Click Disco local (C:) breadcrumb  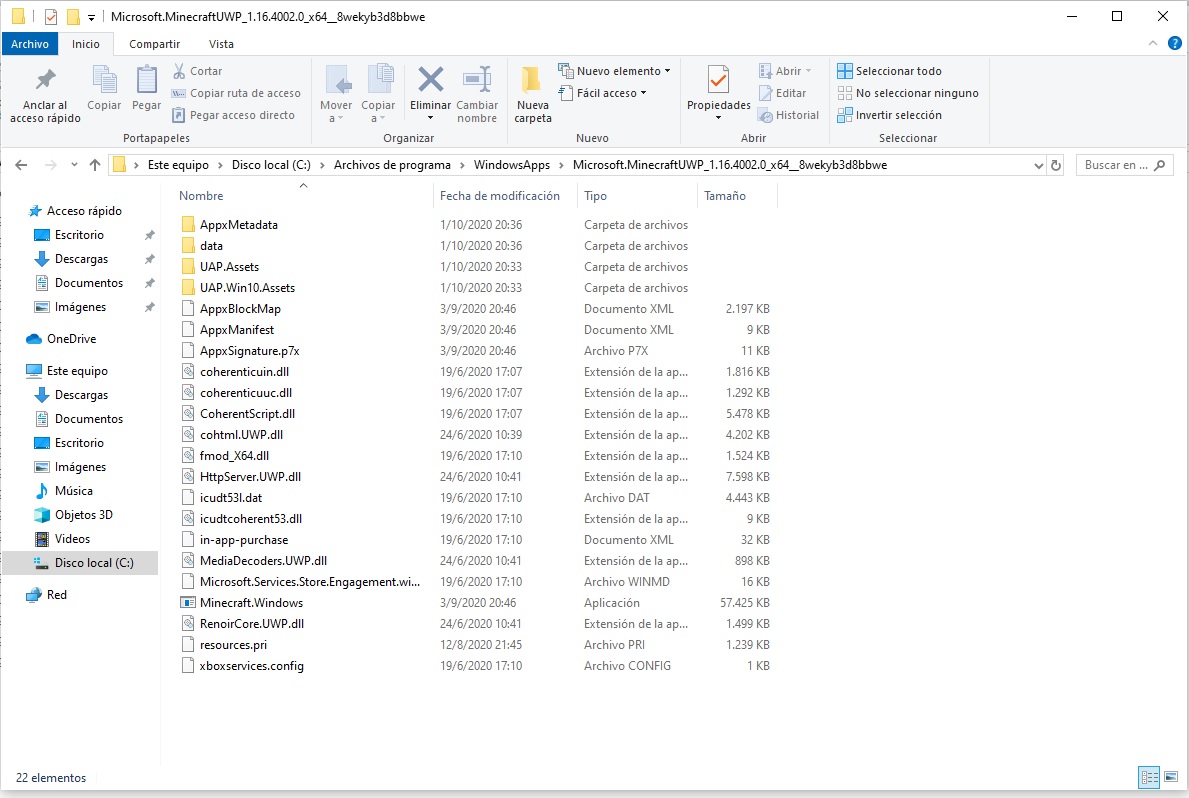[271, 165]
